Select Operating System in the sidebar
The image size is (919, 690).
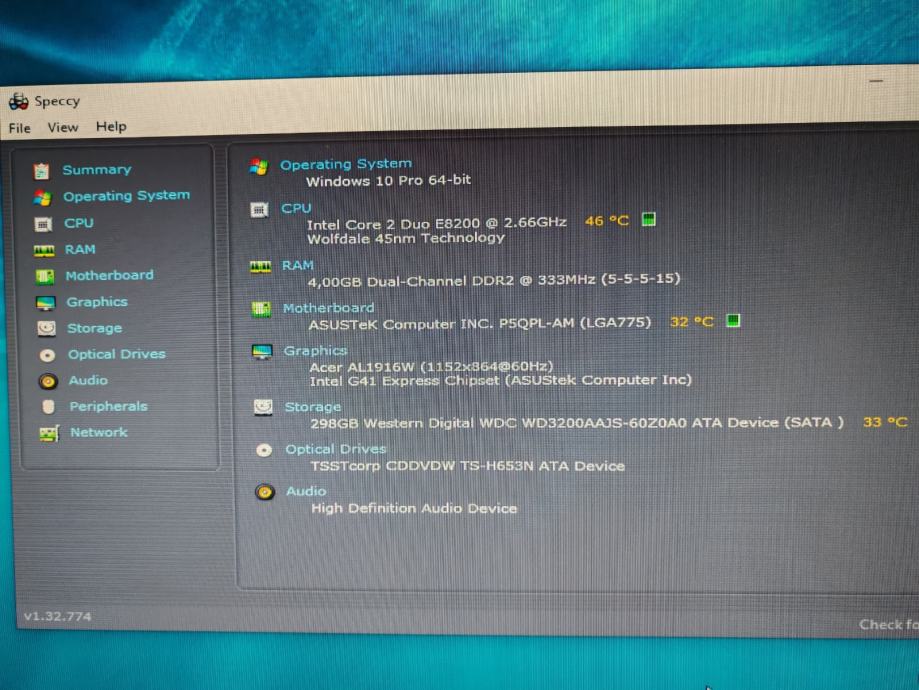pos(127,196)
